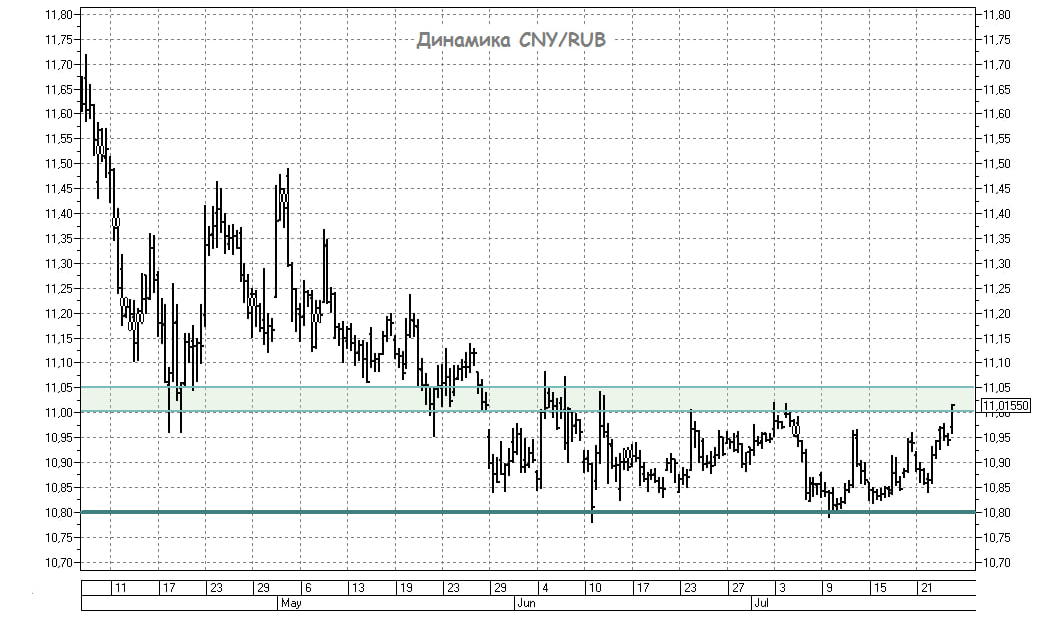
Task: Click 11,60 on the left price axis
Action: click(60, 114)
